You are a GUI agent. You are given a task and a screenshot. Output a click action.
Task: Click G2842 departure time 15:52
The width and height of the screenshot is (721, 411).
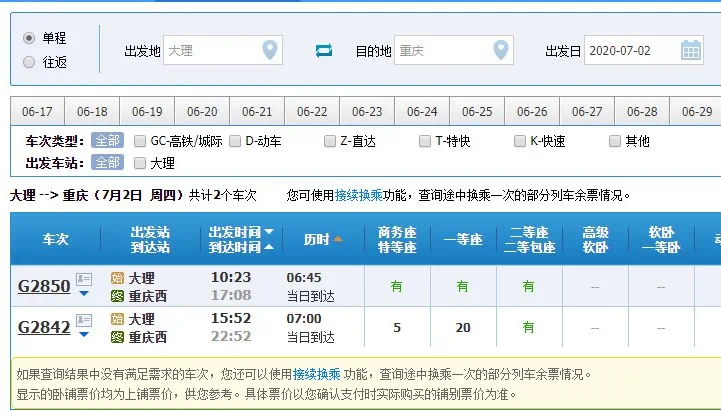coord(231,318)
